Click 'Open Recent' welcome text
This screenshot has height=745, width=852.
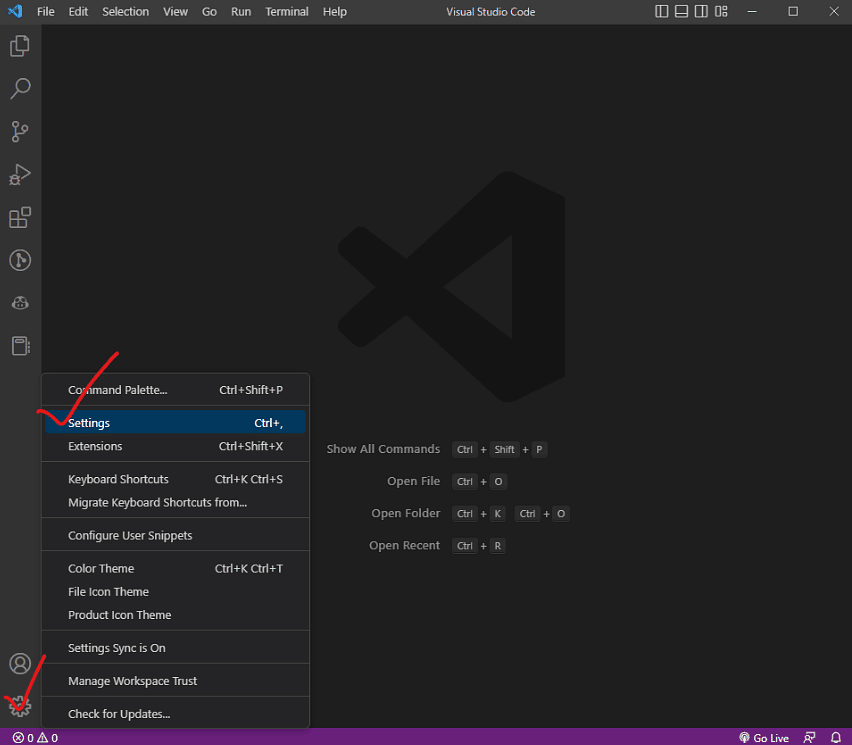pyautogui.click(x=404, y=545)
